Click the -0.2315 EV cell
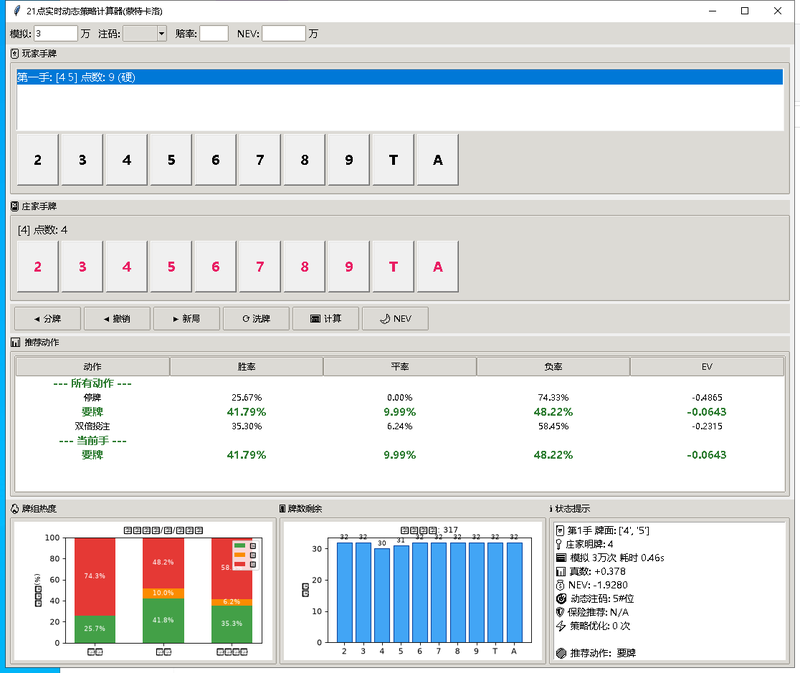Screen dimensions: 800x673 (x=707, y=426)
